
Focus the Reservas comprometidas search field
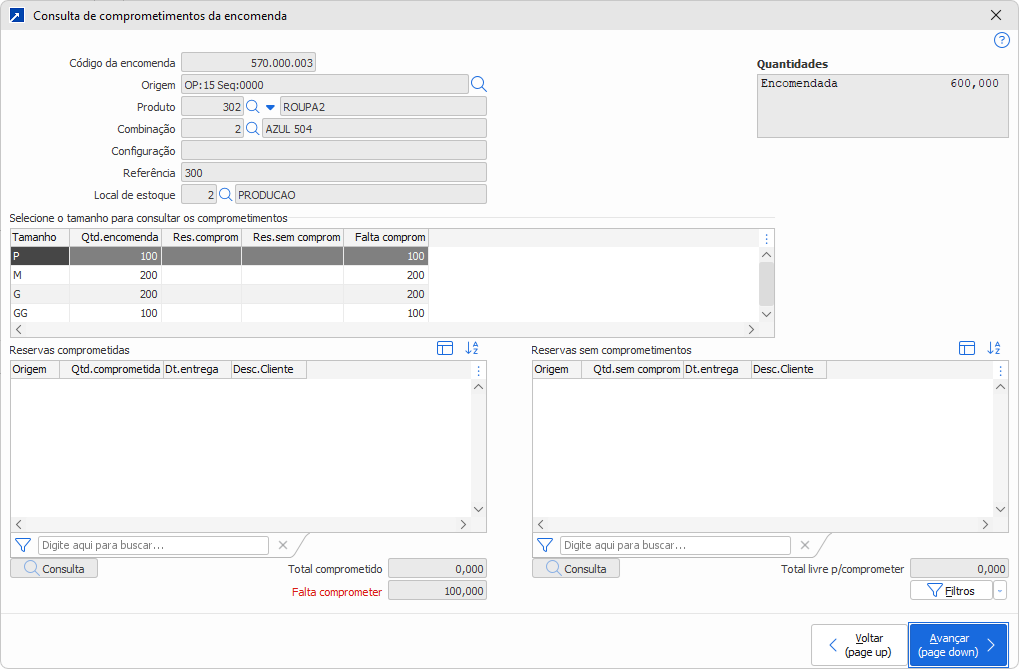(x=153, y=545)
